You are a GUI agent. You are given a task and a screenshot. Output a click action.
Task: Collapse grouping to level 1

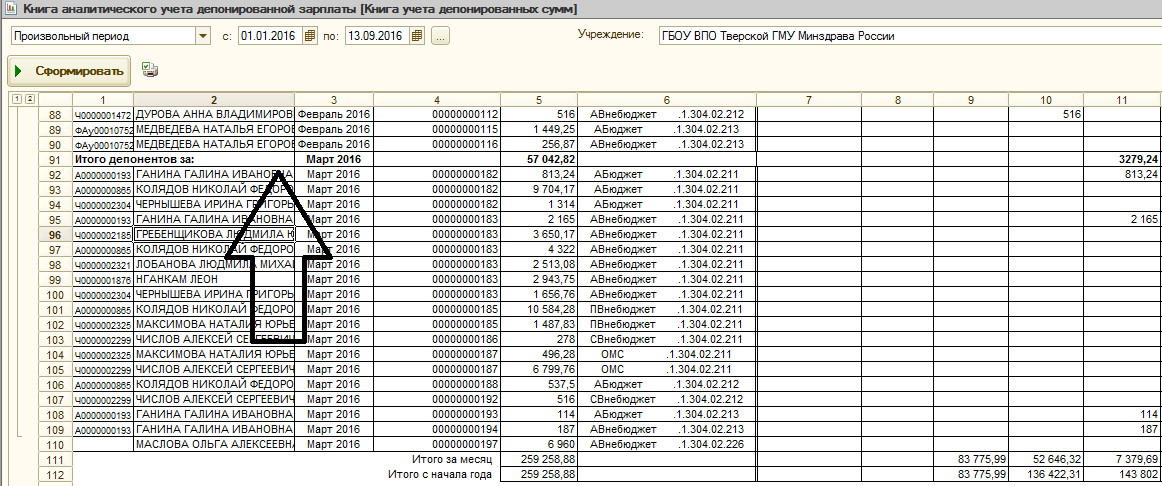pyautogui.click(x=15, y=99)
